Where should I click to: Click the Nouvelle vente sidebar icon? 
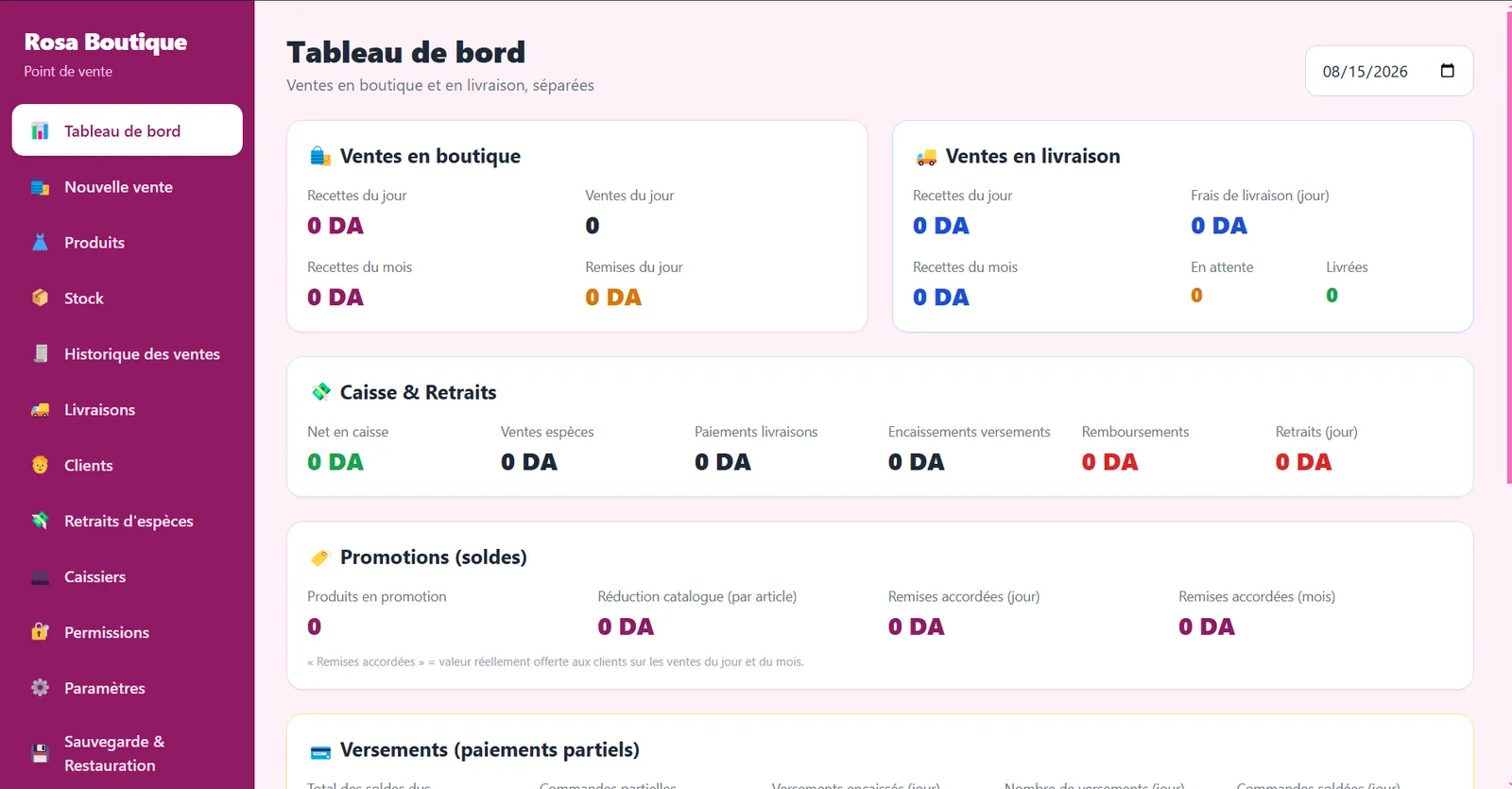40,187
